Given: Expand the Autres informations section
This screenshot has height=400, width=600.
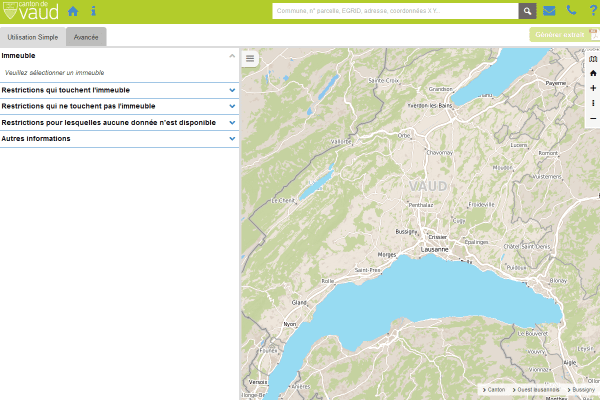Looking at the screenshot, I should pos(119,139).
